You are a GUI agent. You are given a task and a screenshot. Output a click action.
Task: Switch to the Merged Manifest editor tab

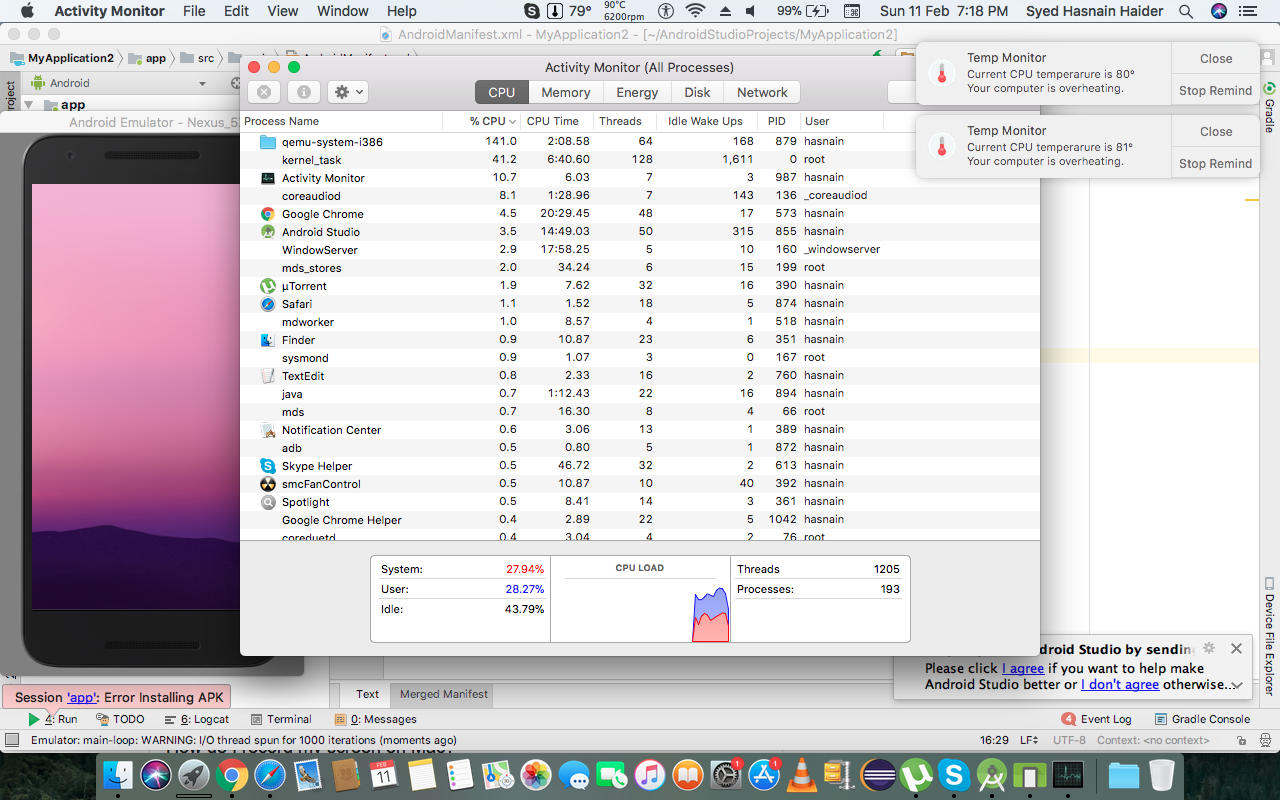click(444, 694)
